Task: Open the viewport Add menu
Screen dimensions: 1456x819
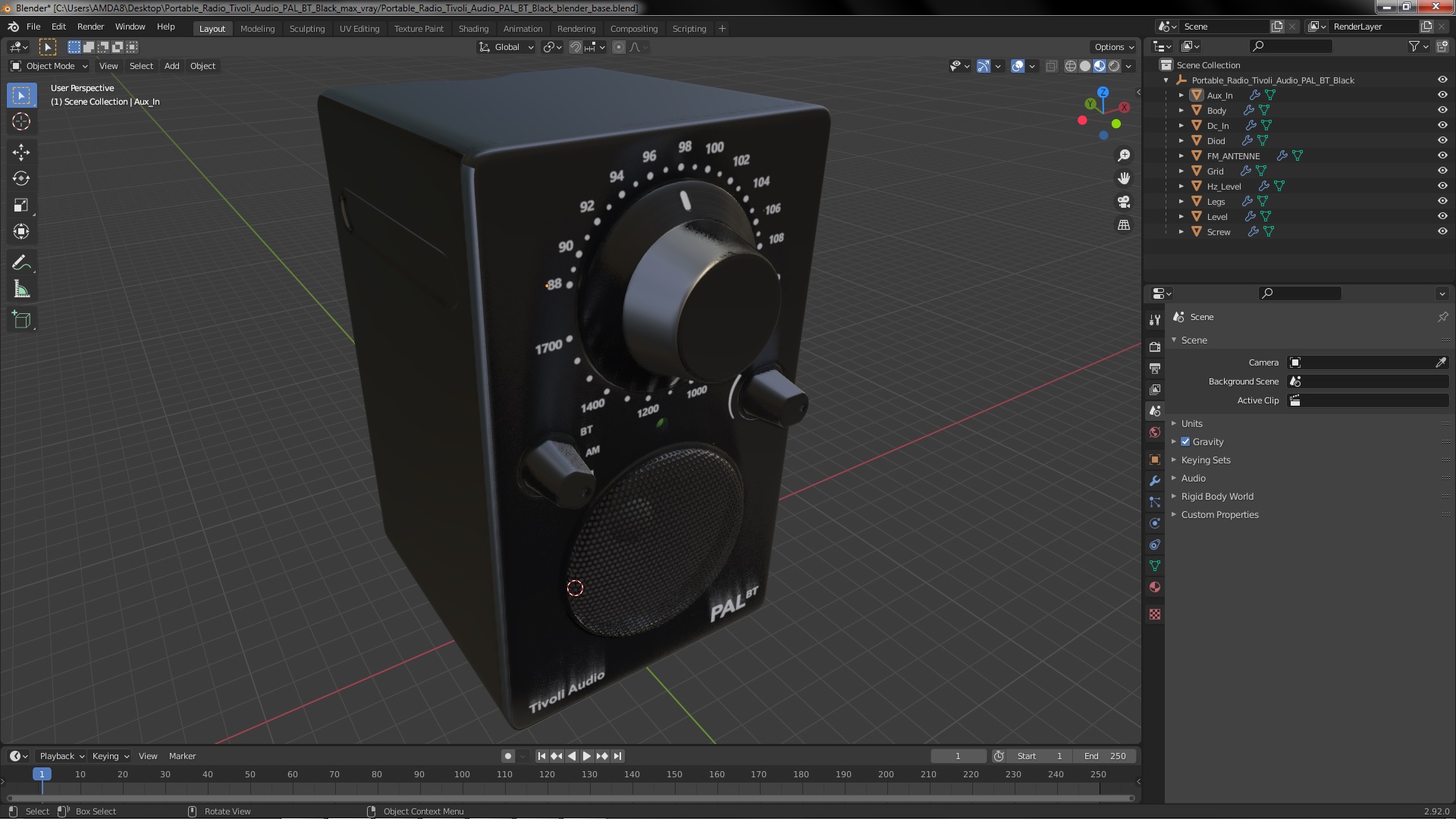Action: pyautogui.click(x=172, y=66)
